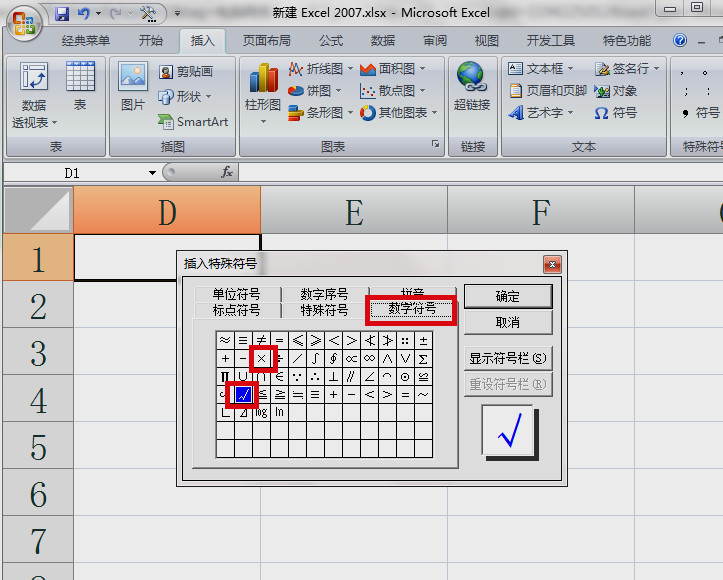Switch to 标点符号 tab in dialog
This screenshot has width=723, height=580.
[237, 310]
